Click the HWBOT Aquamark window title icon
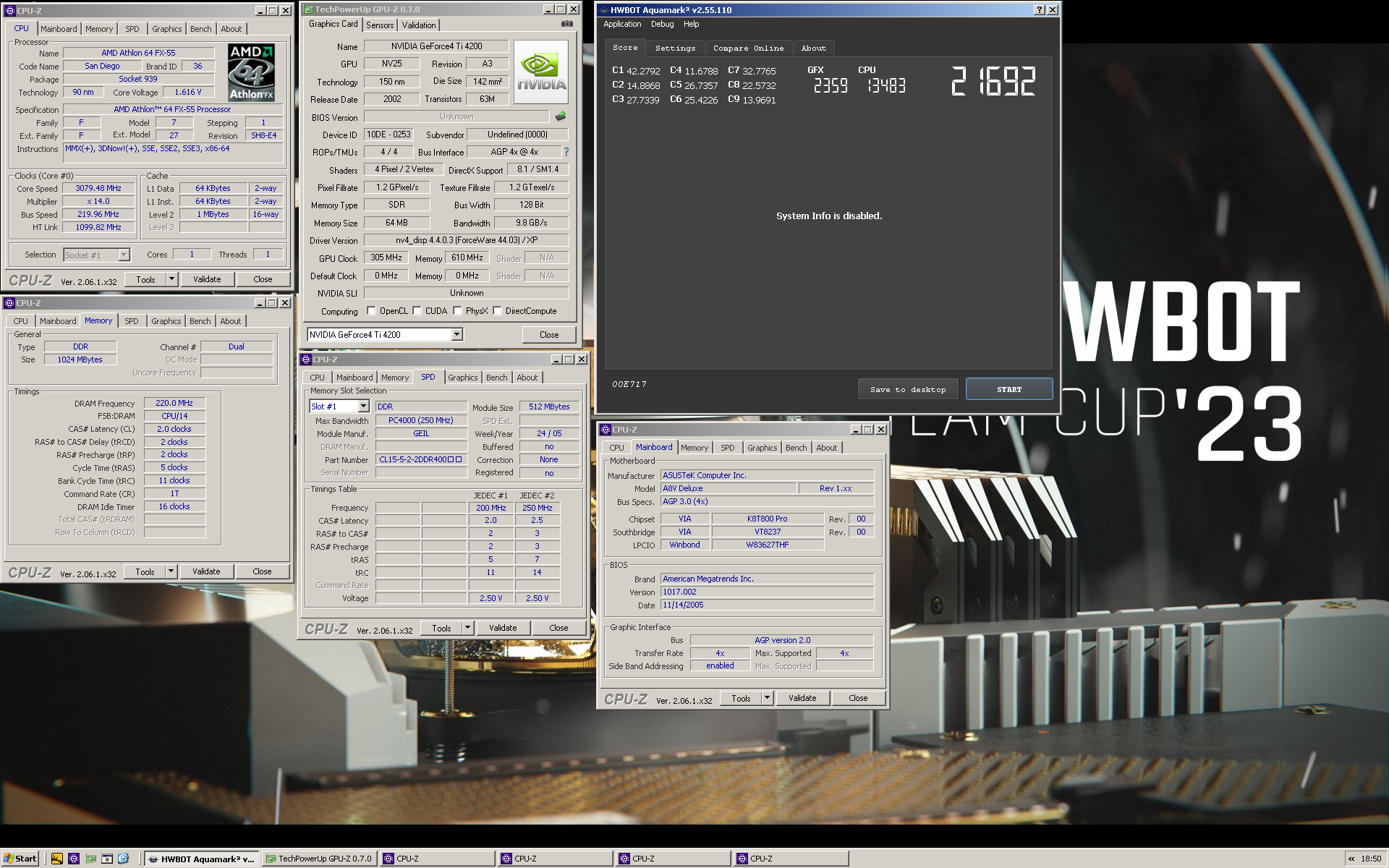The width and height of the screenshot is (1389, 868). (x=603, y=10)
